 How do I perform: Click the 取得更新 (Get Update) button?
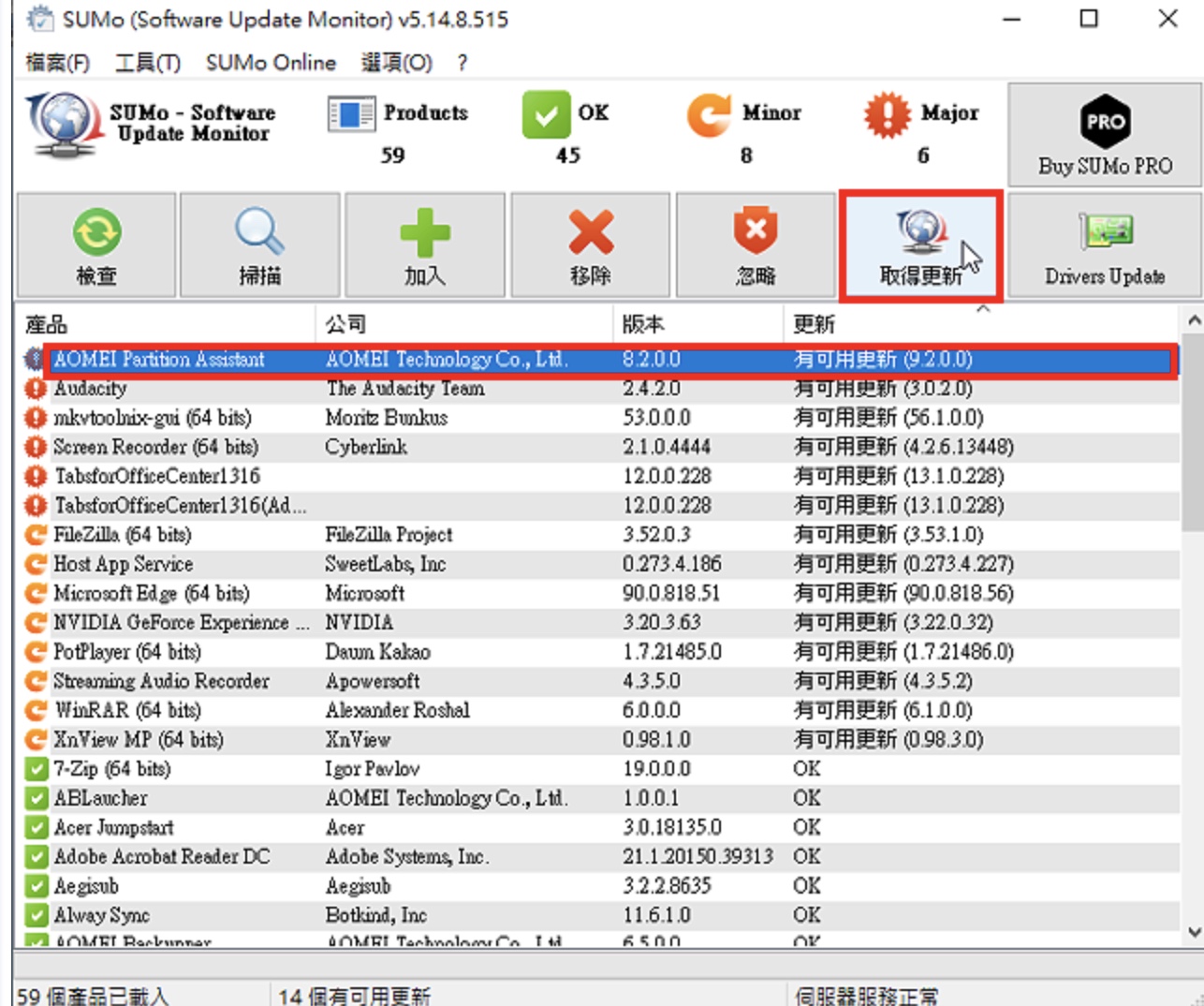click(921, 246)
